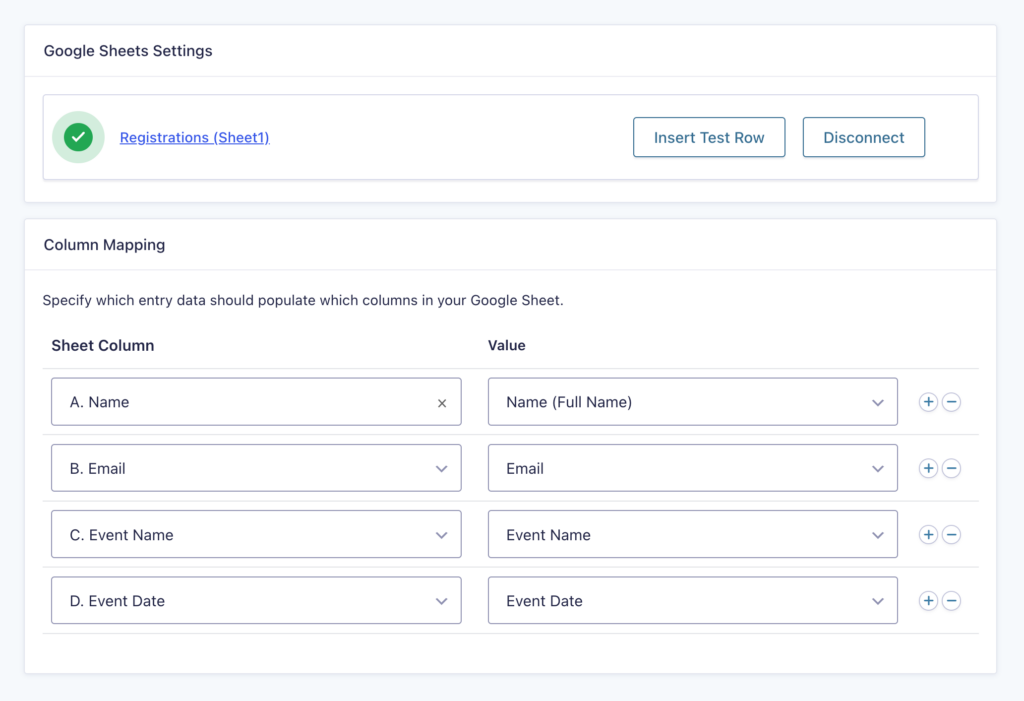
Task: Expand the D. Event Date column dropdown
Action: pos(256,600)
